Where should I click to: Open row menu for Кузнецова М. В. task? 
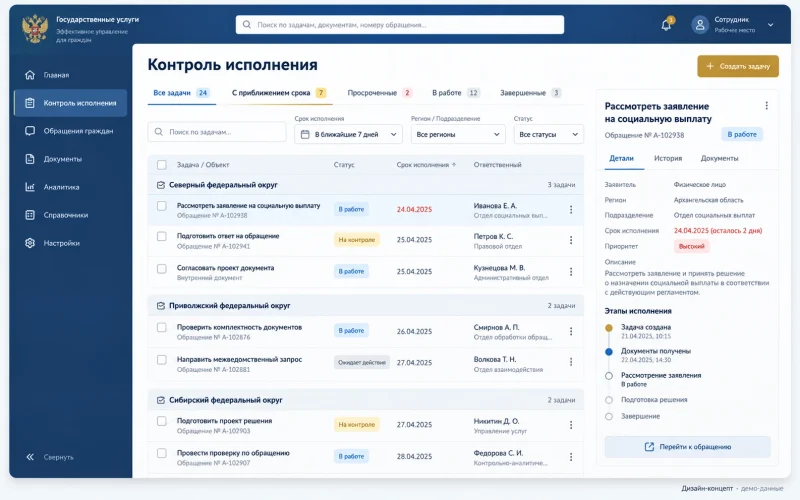(571, 272)
